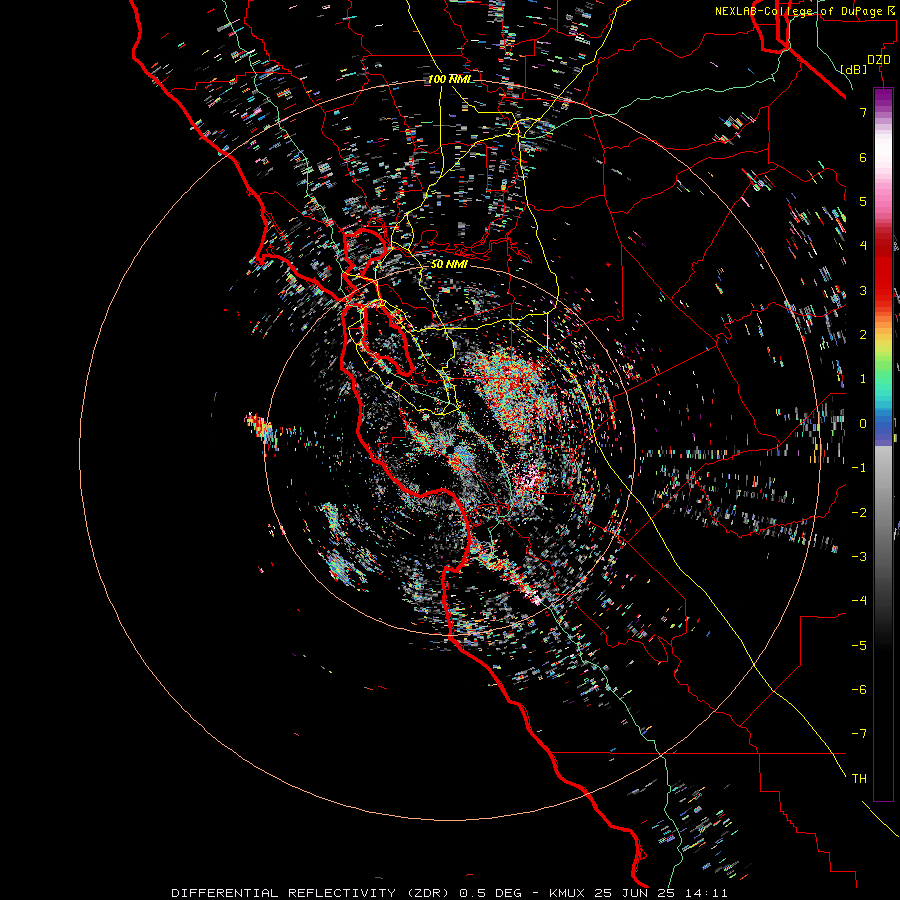Click the -3 value on the color scale
Image resolution: width=900 pixels, height=900 pixels.
click(859, 557)
